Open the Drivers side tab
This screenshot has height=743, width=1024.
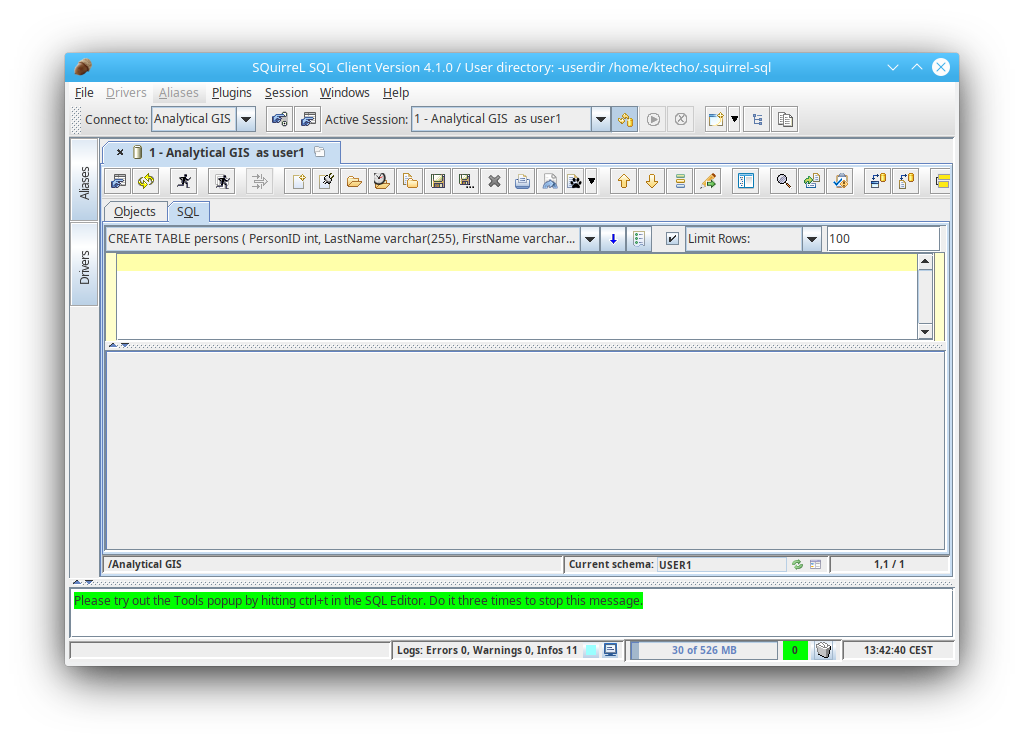pyautogui.click(x=84, y=265)
